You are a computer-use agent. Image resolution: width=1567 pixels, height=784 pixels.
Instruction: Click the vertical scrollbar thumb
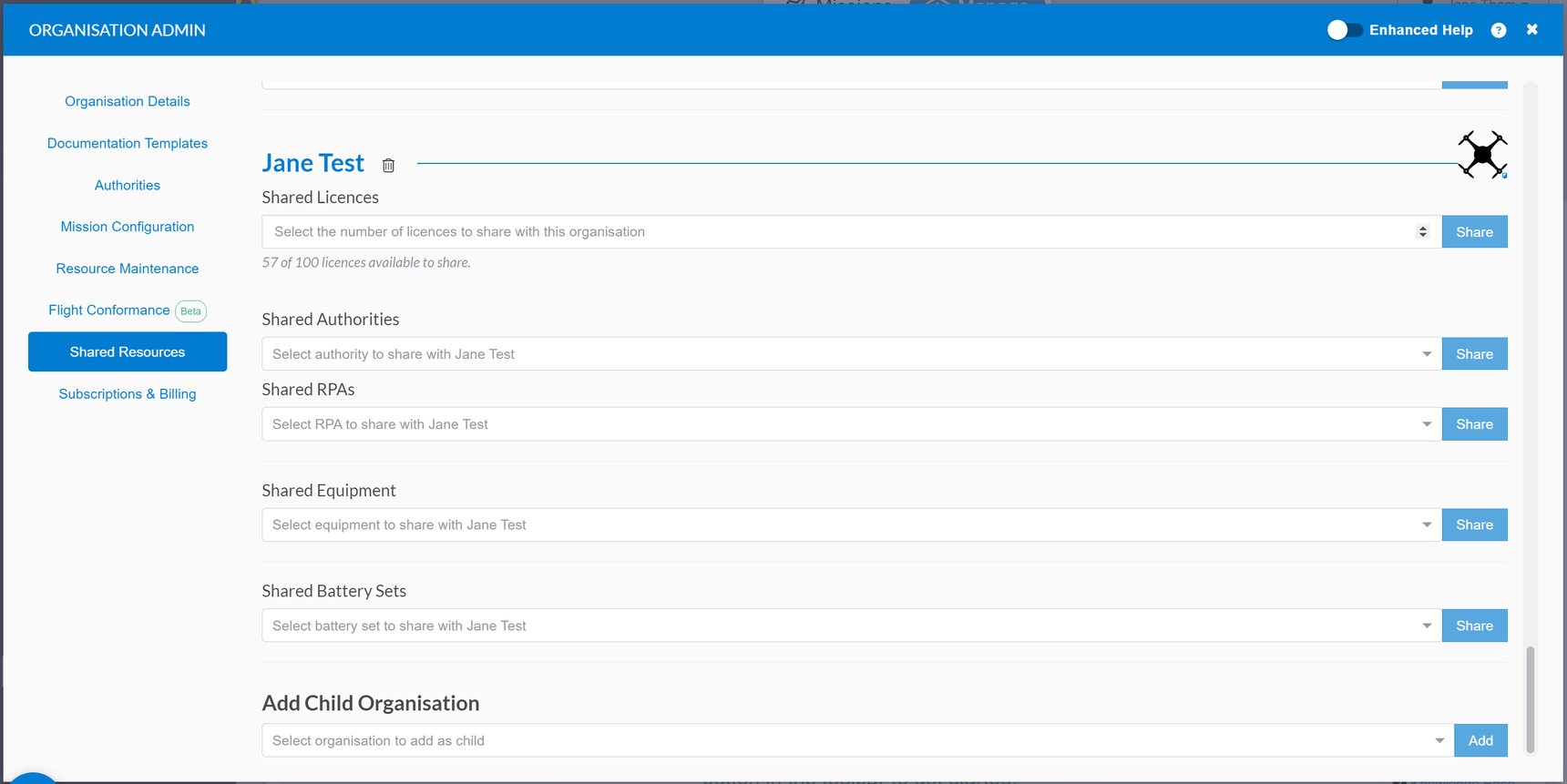coord(1531,698)
